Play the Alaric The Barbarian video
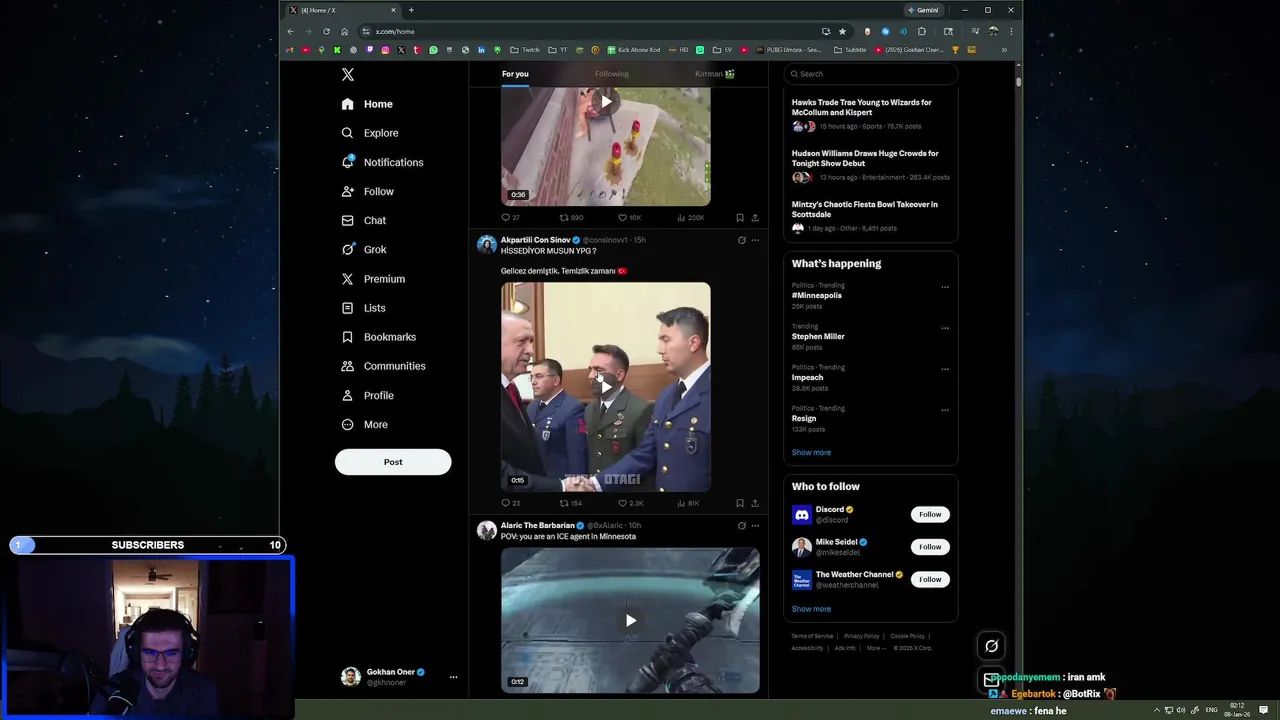The image size is (1280, 720). (630, 620)
